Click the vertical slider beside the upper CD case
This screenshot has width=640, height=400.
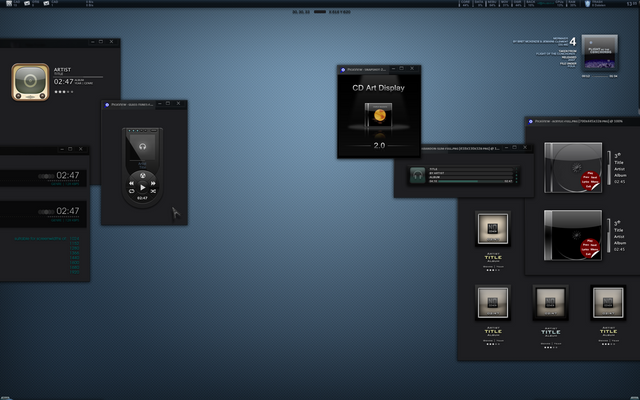click(609, 168)
